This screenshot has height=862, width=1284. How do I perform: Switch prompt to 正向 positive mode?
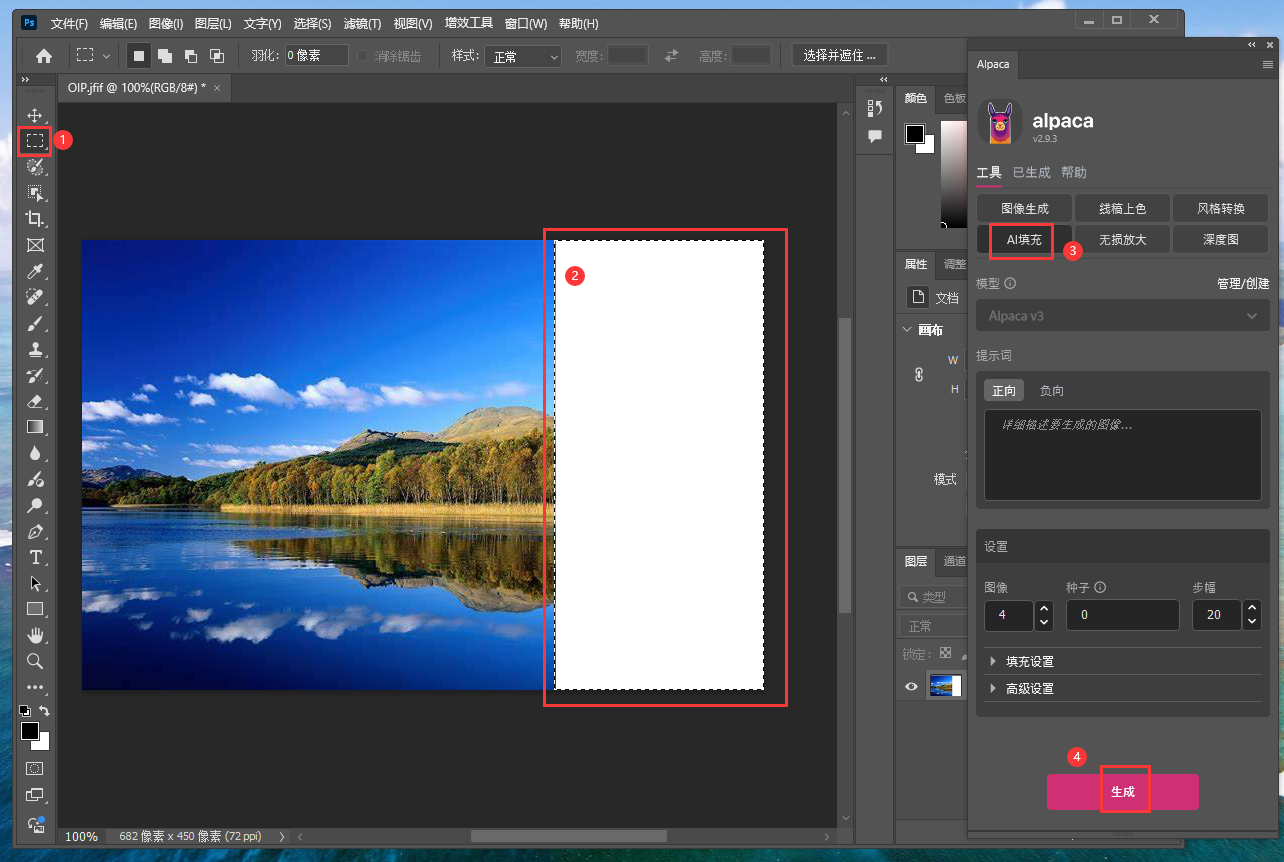pos(1003,391)
